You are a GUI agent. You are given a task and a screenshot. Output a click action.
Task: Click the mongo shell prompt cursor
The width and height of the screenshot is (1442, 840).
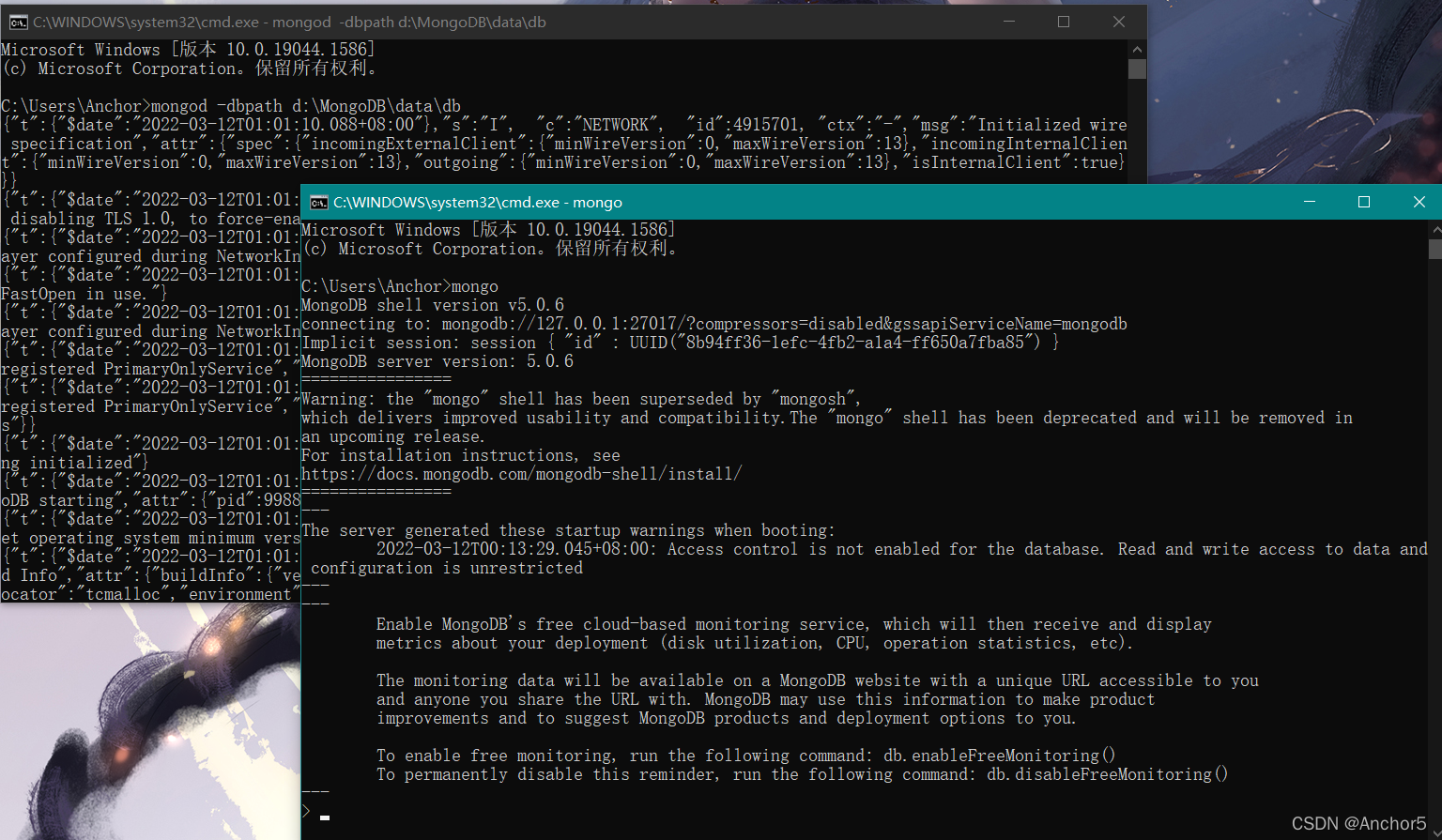click(x=324, y=817)
